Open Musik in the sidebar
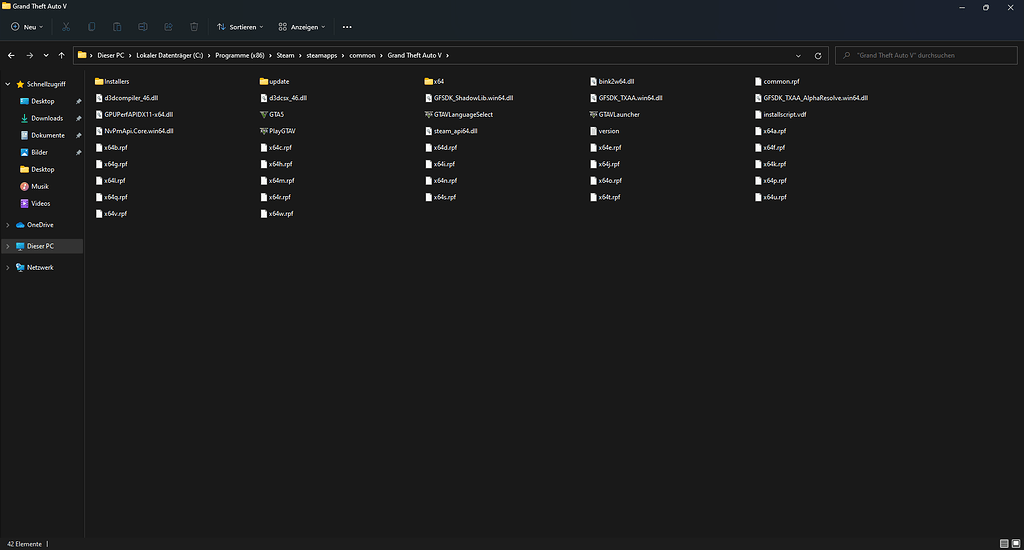 pyautogui.click(x=40, y=186)
